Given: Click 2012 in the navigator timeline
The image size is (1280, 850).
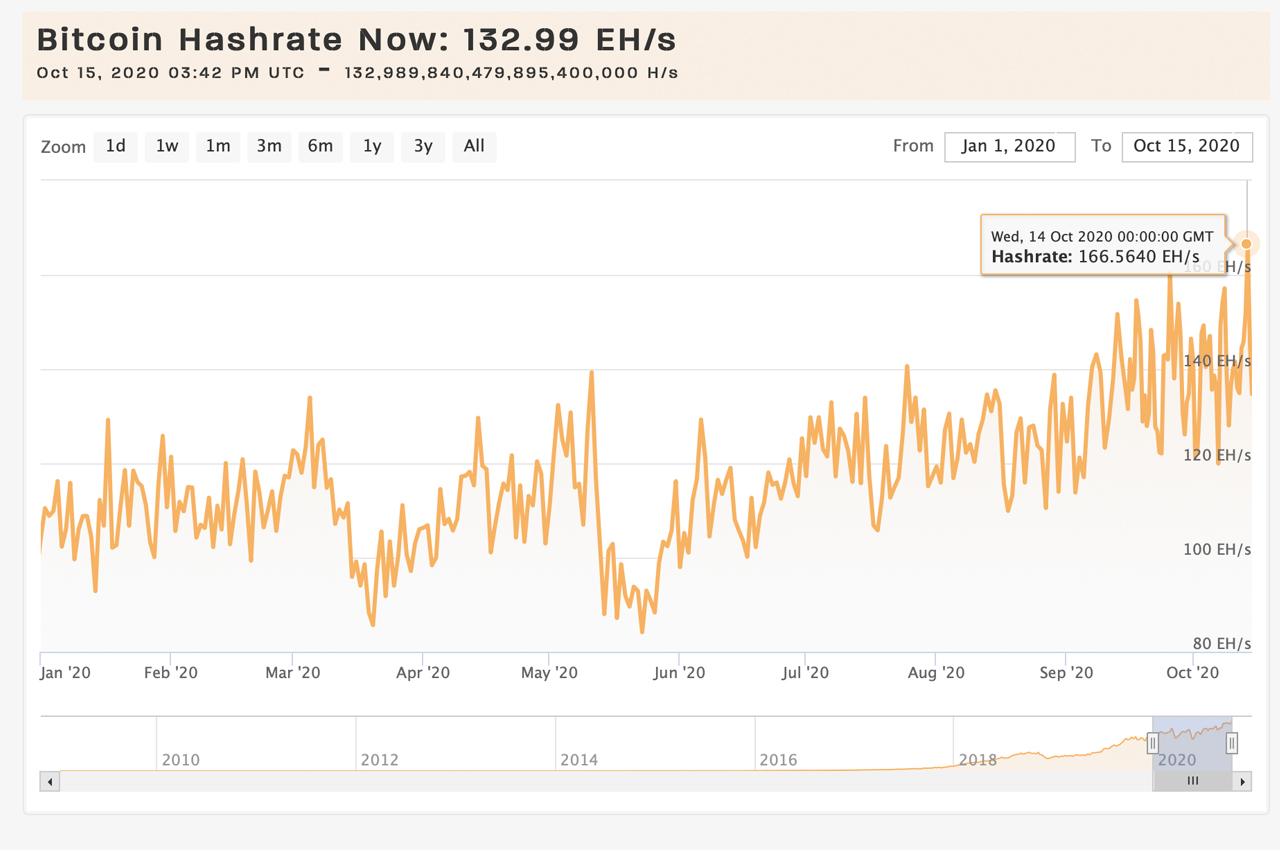Looking at the screenshot, I should [x=379, y=760].
